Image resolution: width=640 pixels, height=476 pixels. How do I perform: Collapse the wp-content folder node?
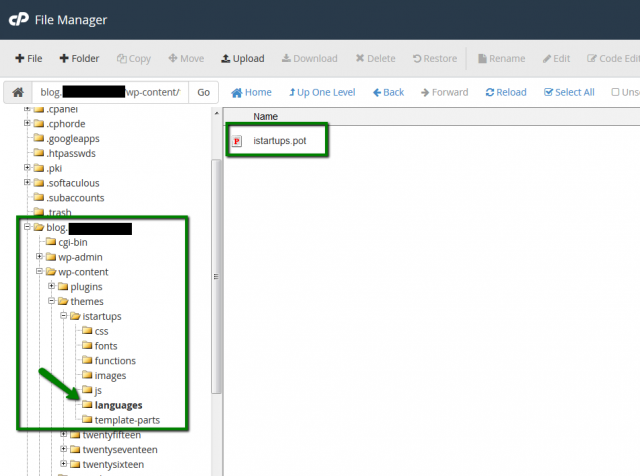click(x=39, y=271)
